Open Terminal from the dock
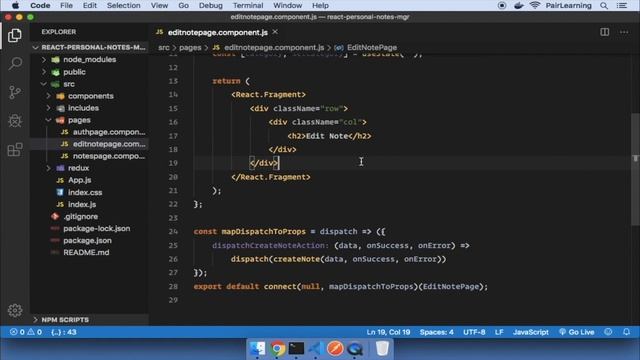Image resolution: width=640 pixels, height=360 pixels. pos(296,349)
